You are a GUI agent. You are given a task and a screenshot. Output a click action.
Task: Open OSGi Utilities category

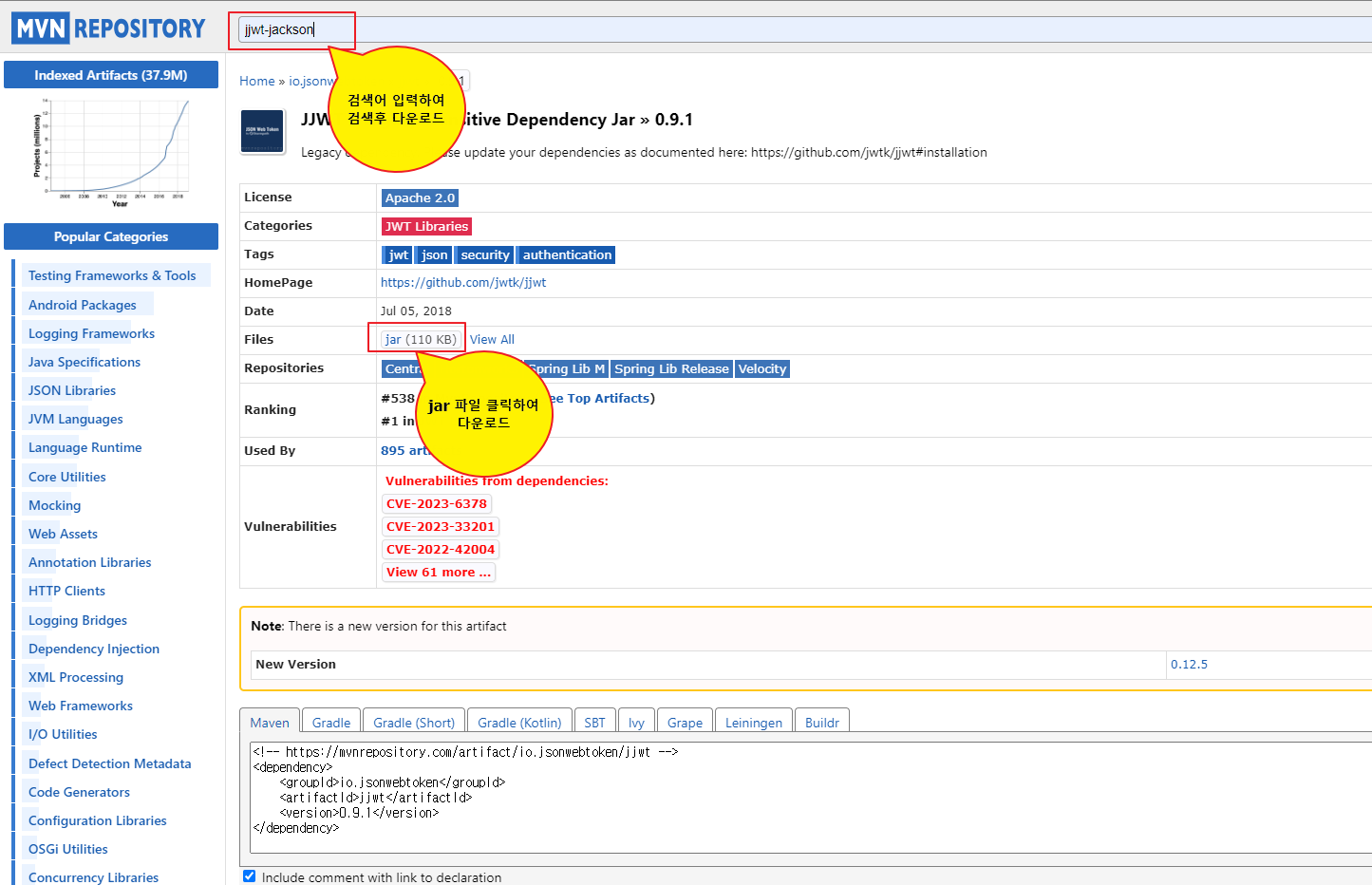click(68, 849)
